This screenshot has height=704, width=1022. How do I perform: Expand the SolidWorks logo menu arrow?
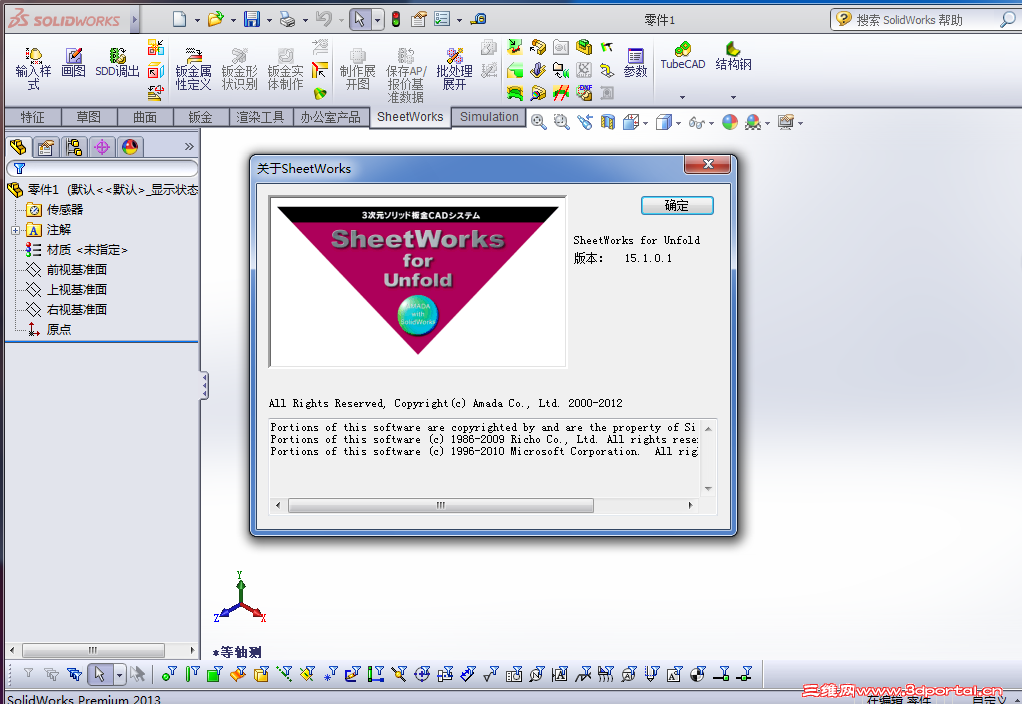click(x=134, y=20)
